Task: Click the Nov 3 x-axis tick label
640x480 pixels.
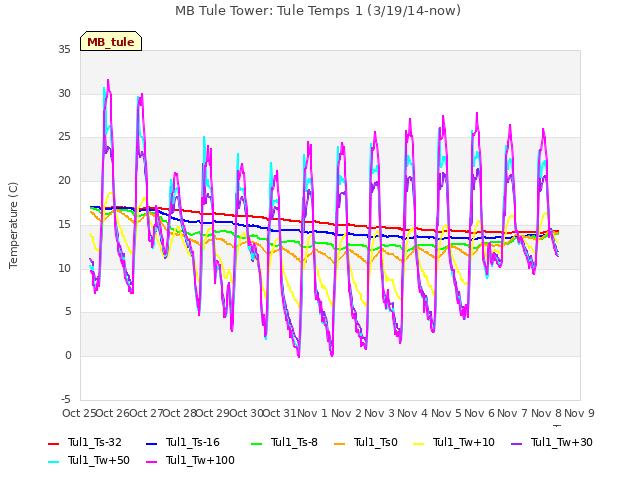Action: 380,413
